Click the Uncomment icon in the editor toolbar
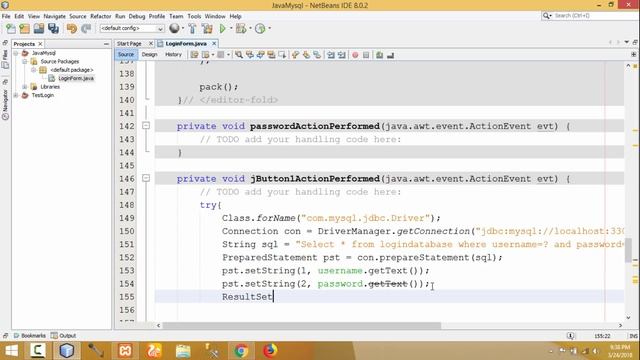This screenshot has height=360, width=640. pos(390,55)
